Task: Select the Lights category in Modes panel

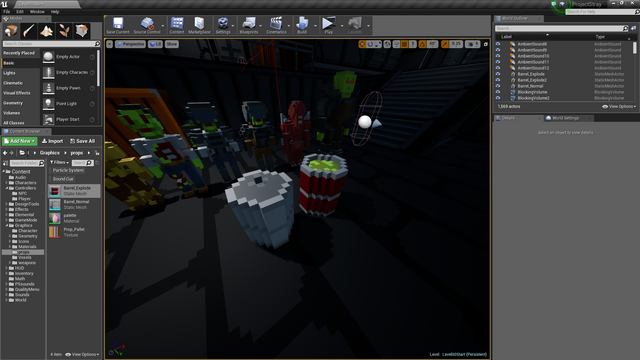Action: click(x=9, y=73)
